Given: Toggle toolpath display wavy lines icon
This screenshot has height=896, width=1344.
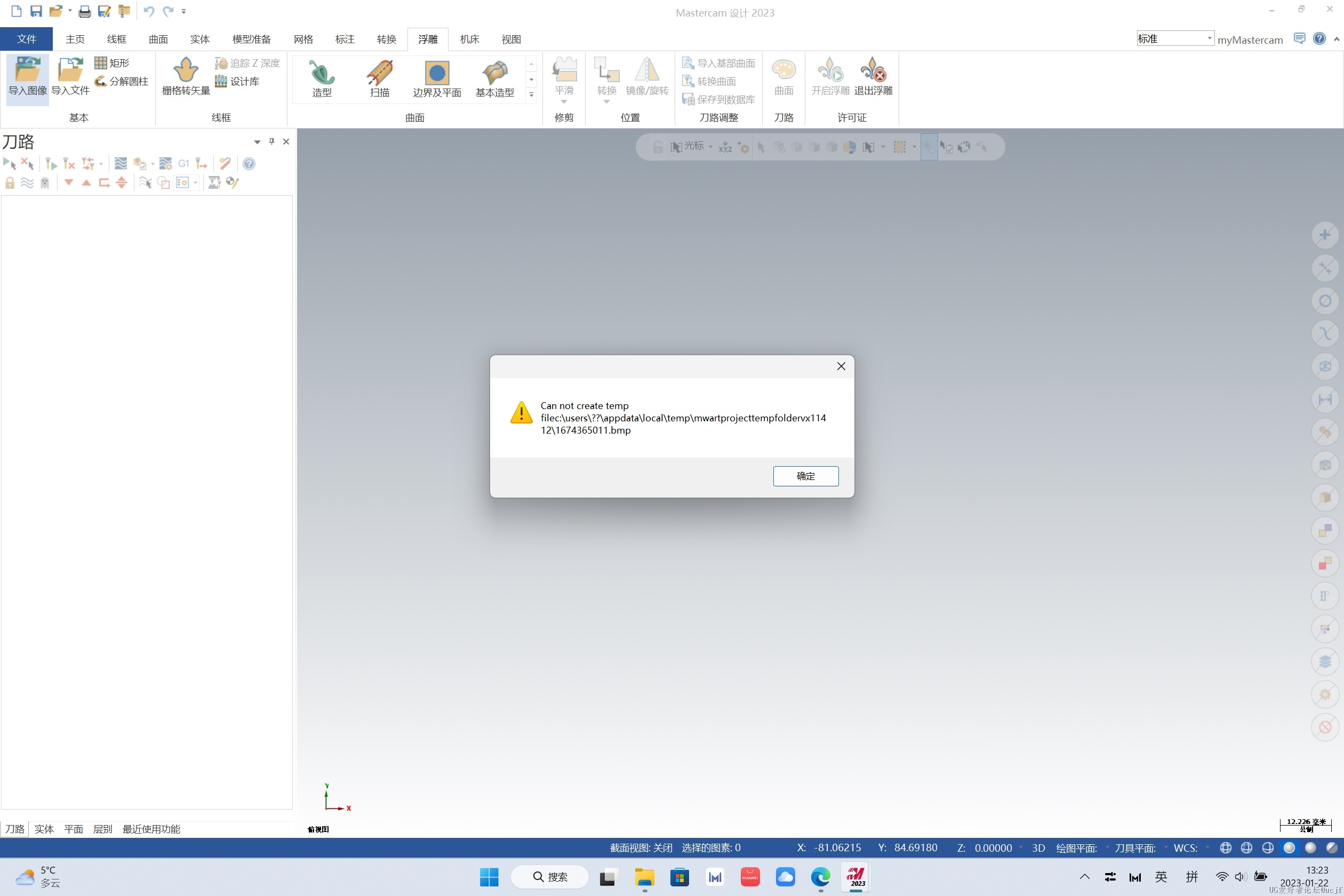Looking at the screenshot, I should (27, 182).
